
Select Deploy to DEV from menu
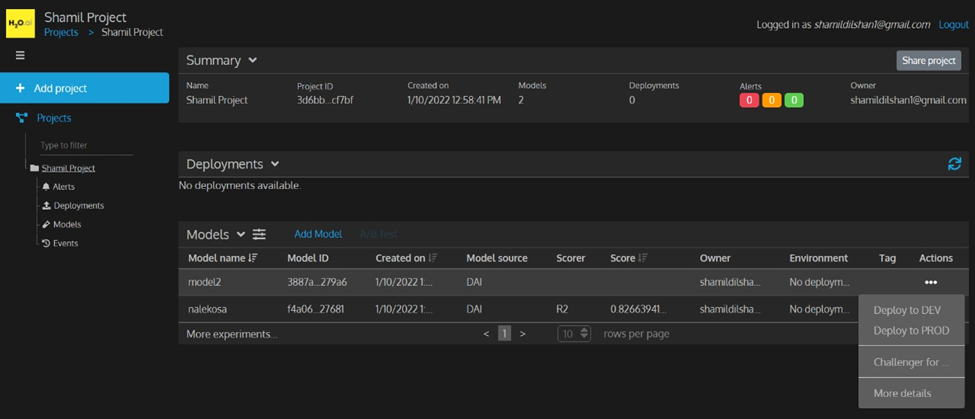pyautogui.click(x=906, y=311)
